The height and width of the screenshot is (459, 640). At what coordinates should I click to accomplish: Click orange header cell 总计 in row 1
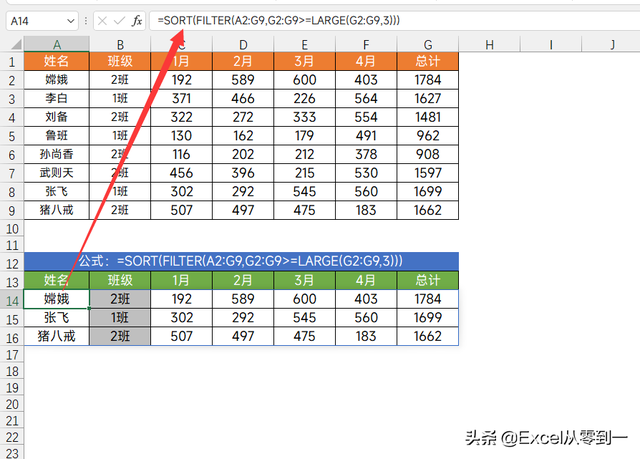point(428,61)
